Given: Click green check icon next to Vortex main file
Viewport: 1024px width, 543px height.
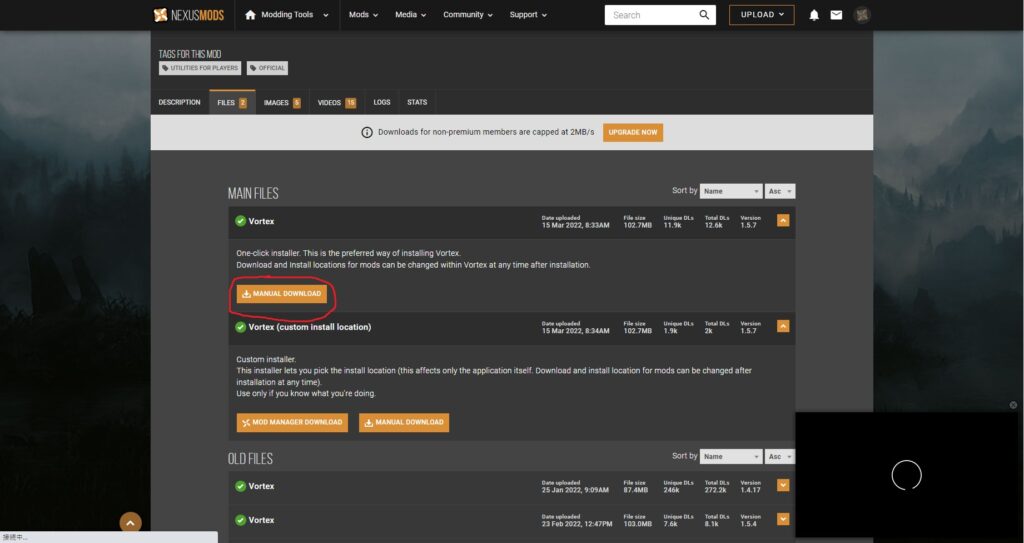Looking at the screenshot, I should tap(240, 221).
